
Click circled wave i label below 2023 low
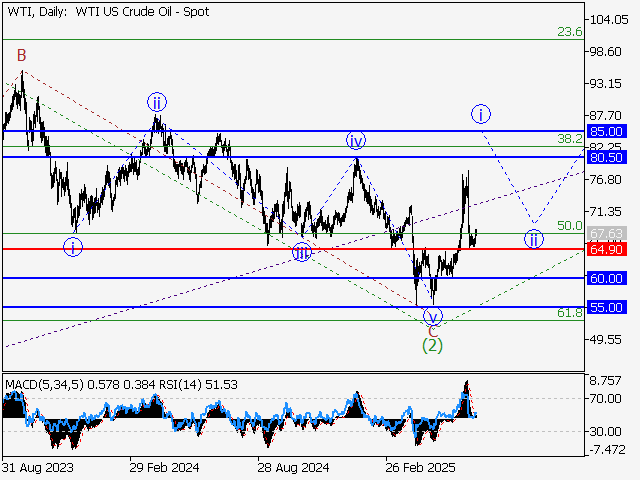click(73, 246)
